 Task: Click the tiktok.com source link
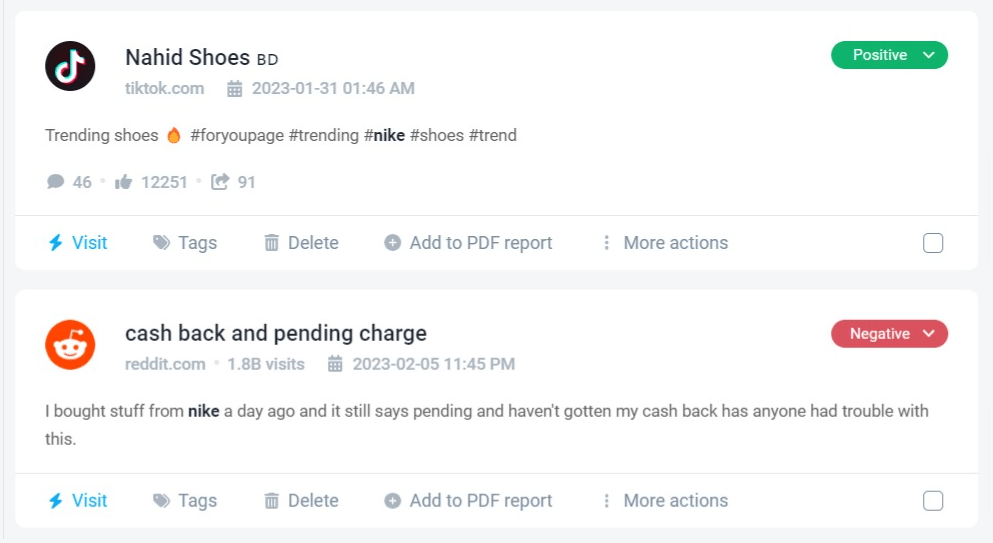pyautogui.click(x=164, y=88)
